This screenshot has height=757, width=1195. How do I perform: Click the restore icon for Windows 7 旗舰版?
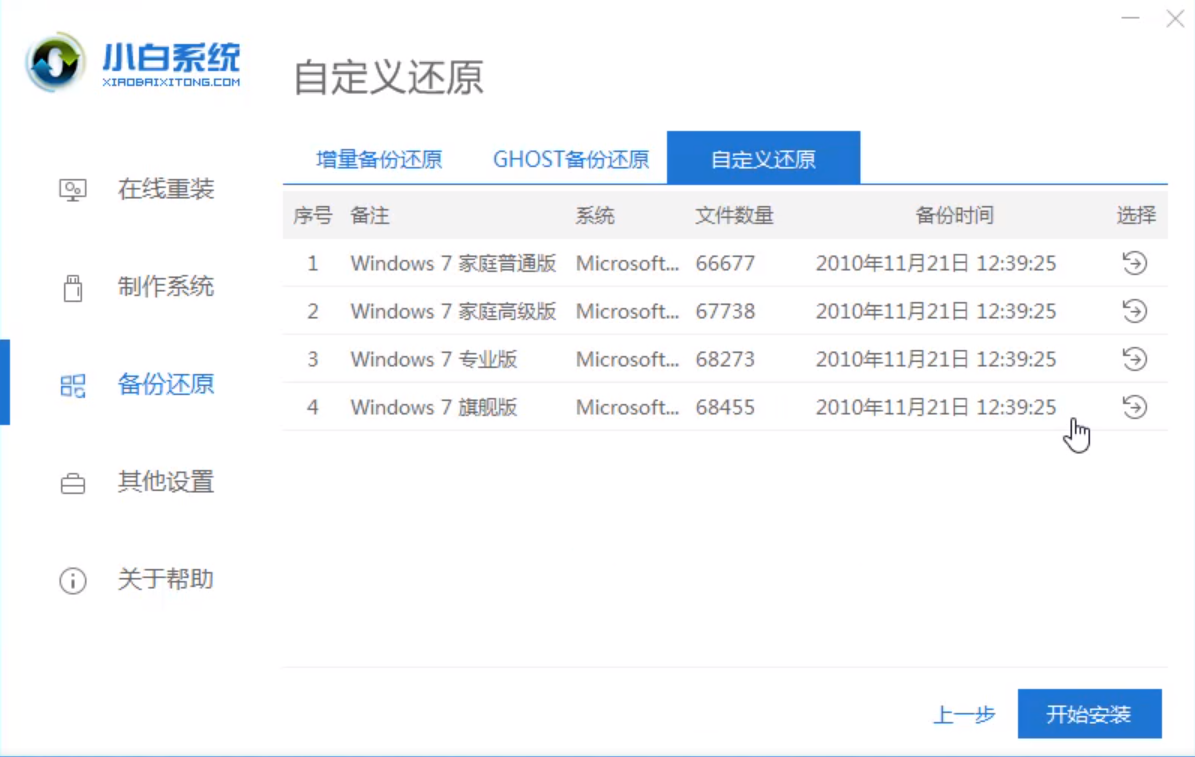[x=1134, y=407]
